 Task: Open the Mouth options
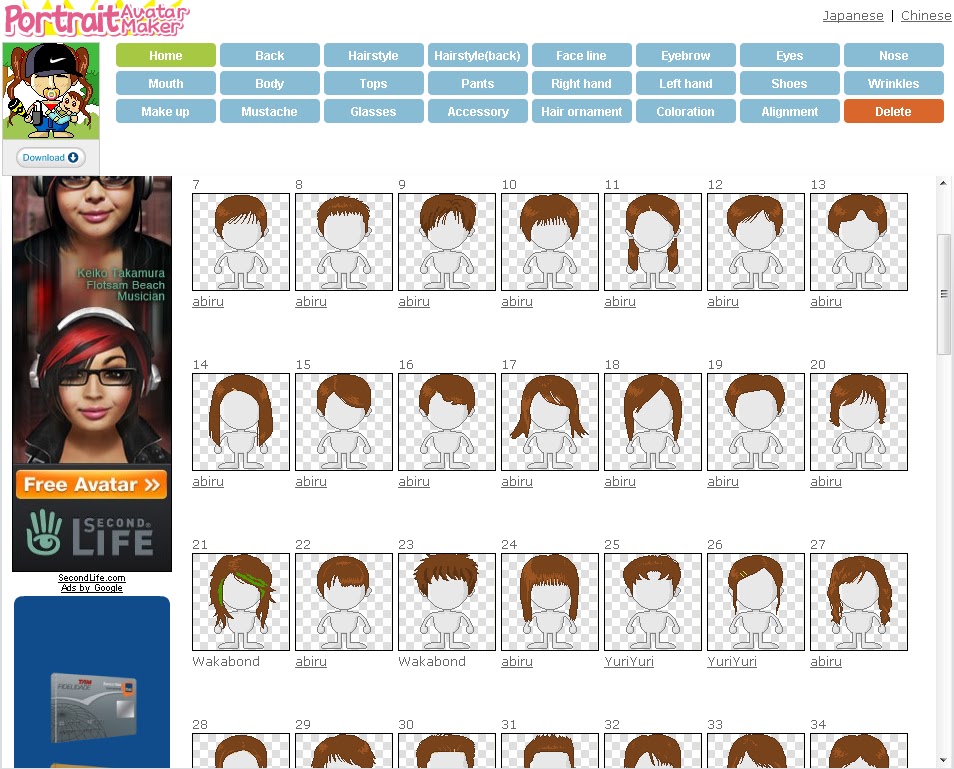(x=165, y=83)
